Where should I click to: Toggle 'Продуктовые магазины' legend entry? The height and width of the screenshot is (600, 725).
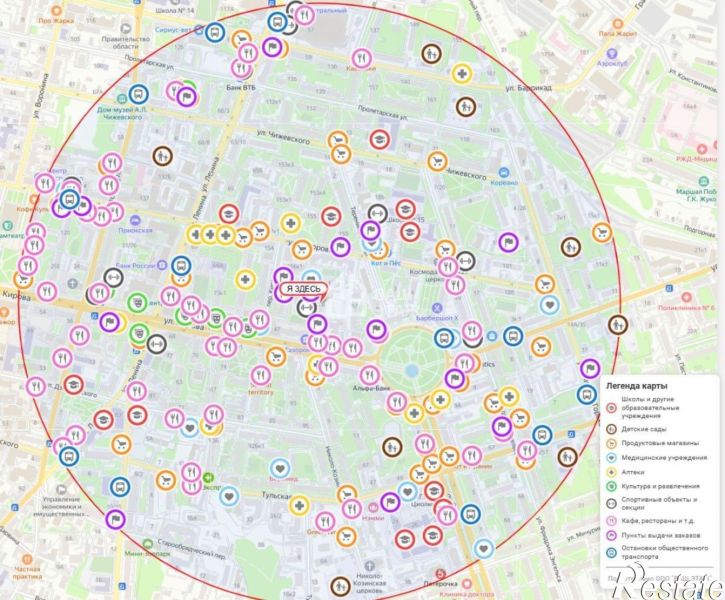(x=652, y=443)
